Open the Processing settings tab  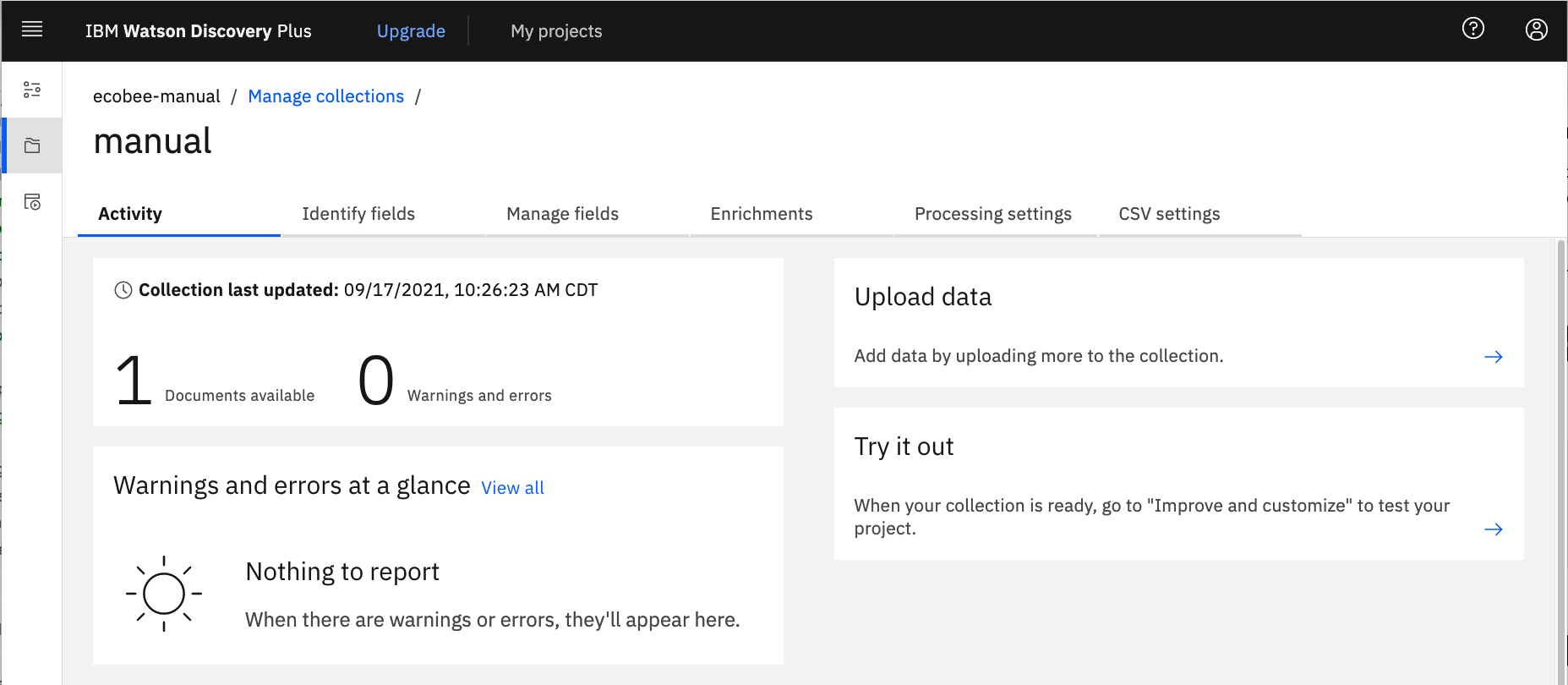(x=996, y=214)
